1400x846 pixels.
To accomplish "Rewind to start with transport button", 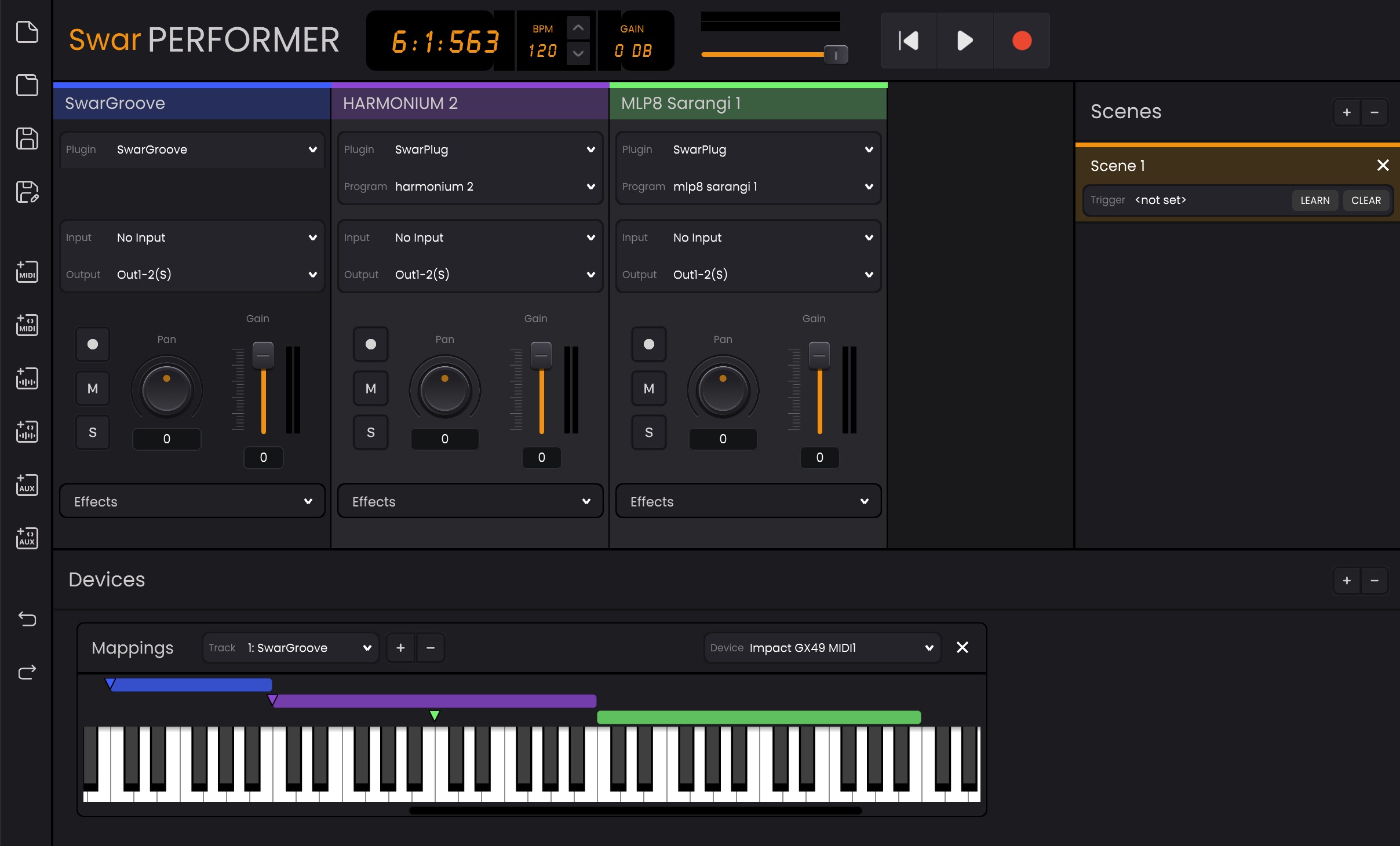I will (909, 41).
